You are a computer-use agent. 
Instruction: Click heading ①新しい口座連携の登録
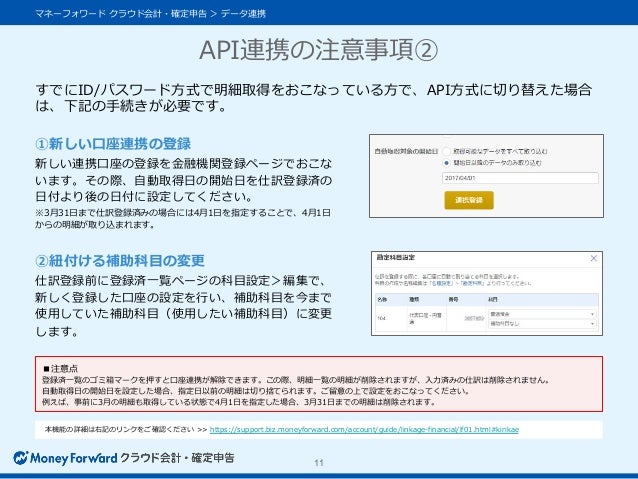tap(113, 144)
